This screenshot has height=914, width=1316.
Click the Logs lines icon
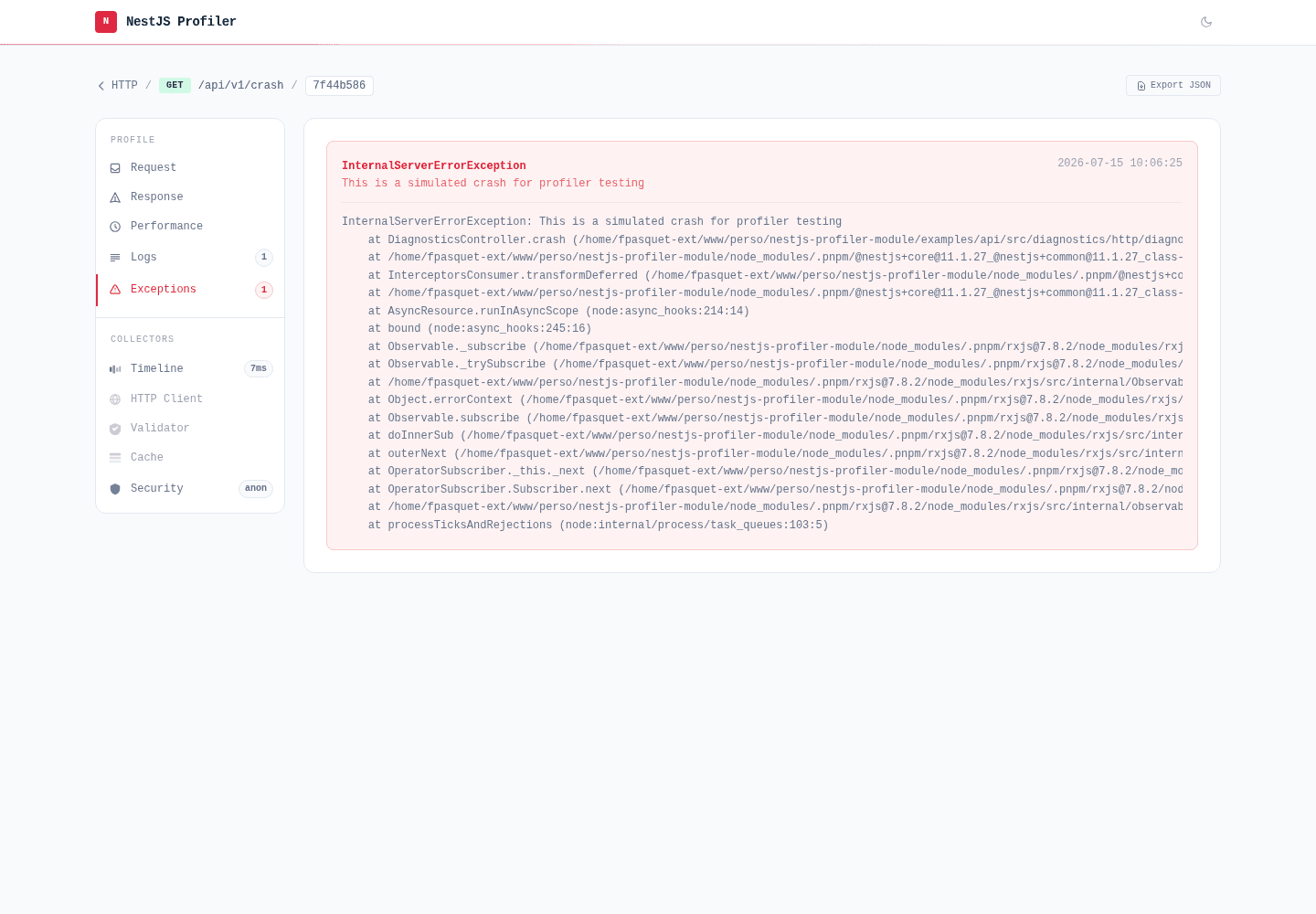(x=115, y=258)
